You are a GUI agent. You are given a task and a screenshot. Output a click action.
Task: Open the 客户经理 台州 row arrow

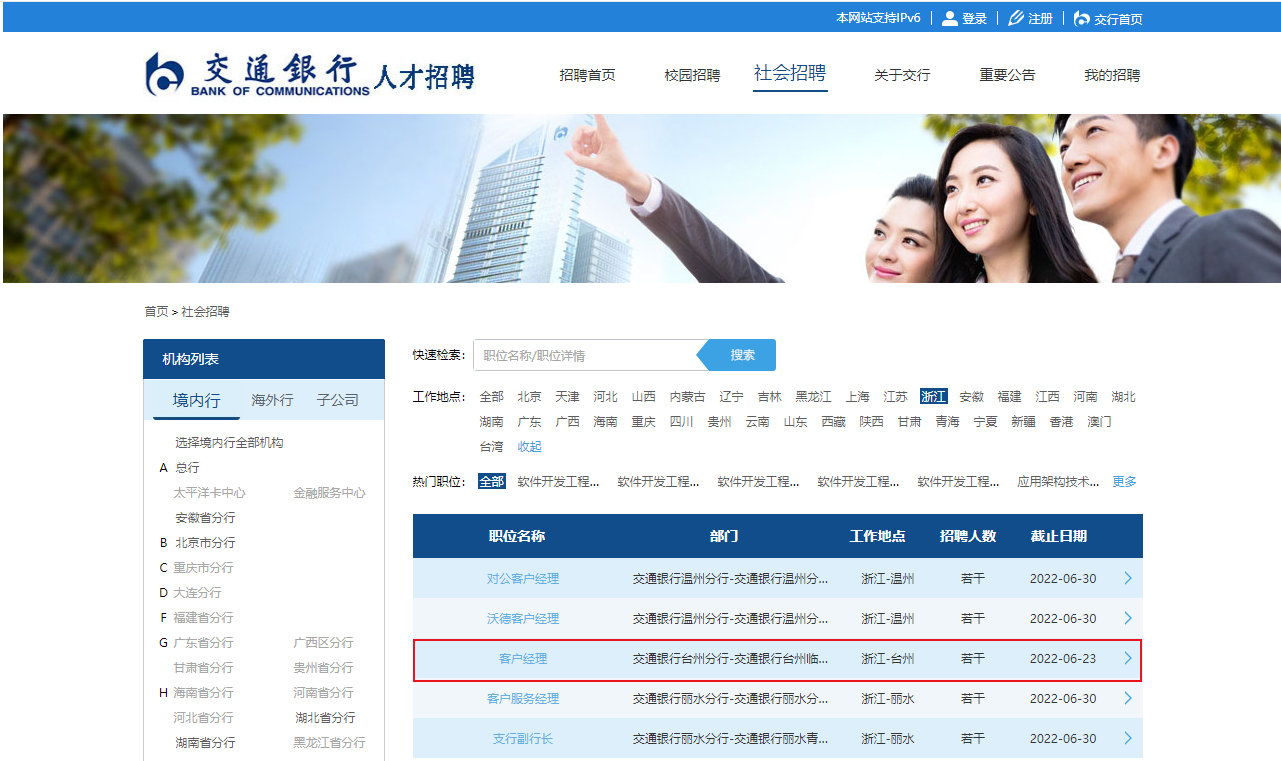(1128, 658)
